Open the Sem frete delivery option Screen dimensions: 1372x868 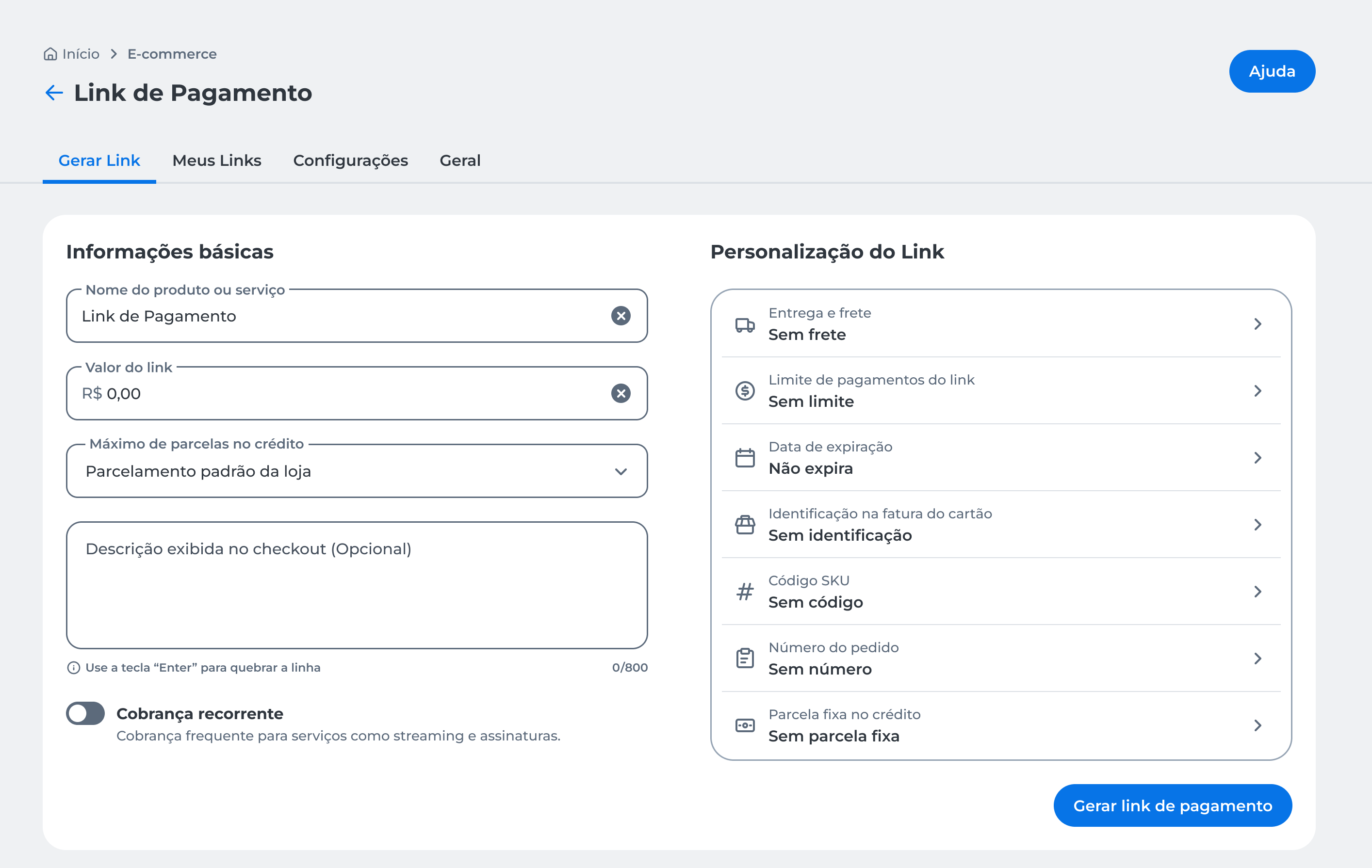pos(1000,324)
